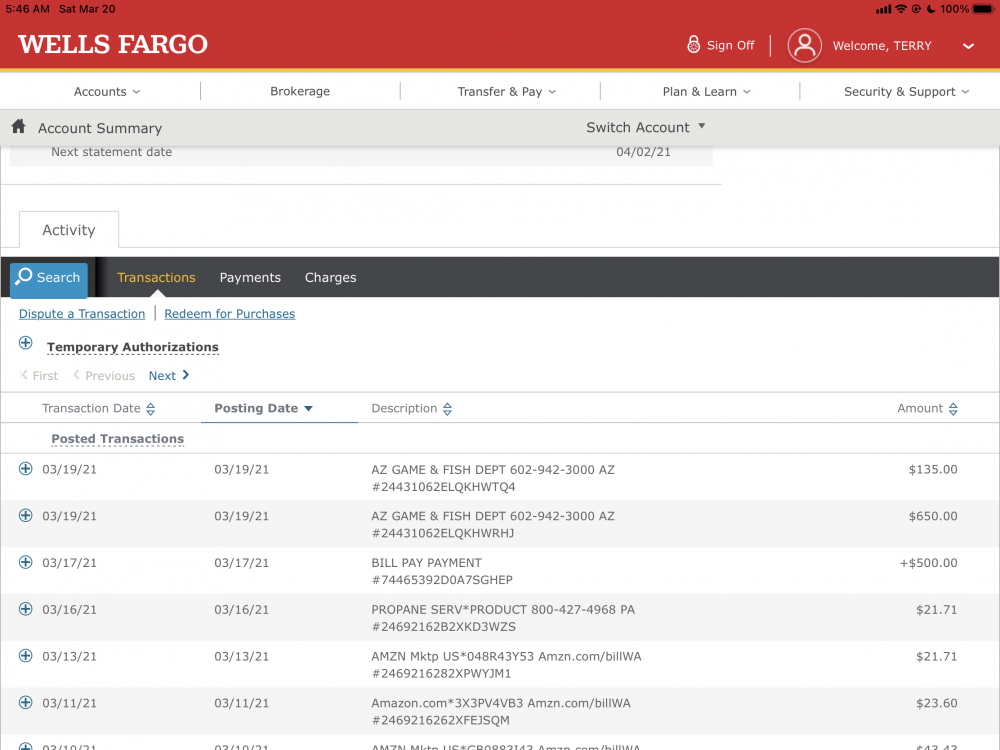Click the Do Not Disturb moon icon
The height and width of the screenshot is (750, 1000).
(x=930, y=9)
